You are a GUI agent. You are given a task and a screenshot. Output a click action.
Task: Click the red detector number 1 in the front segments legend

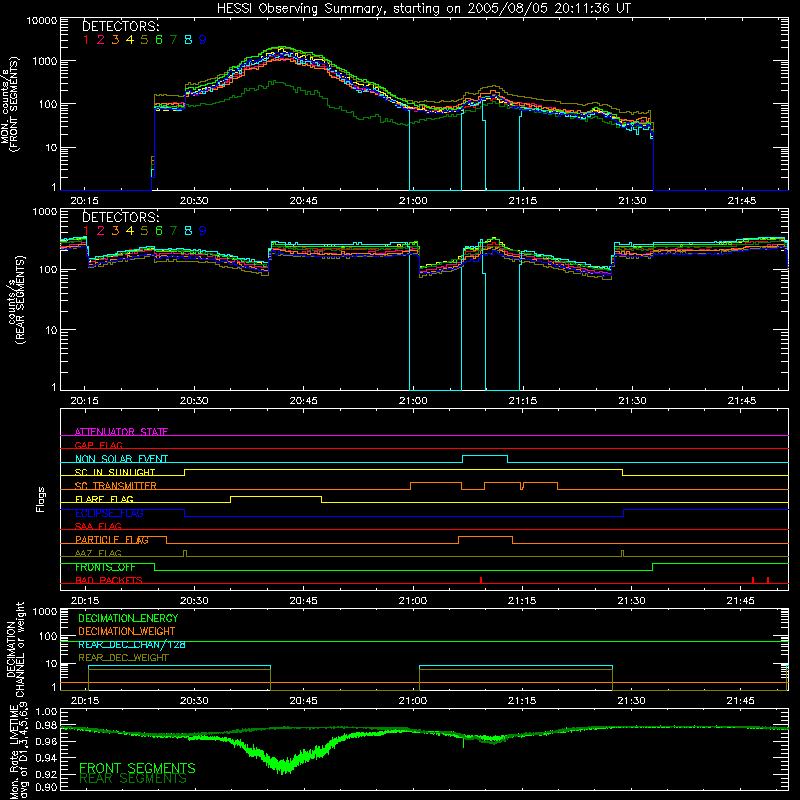point(86,40)
